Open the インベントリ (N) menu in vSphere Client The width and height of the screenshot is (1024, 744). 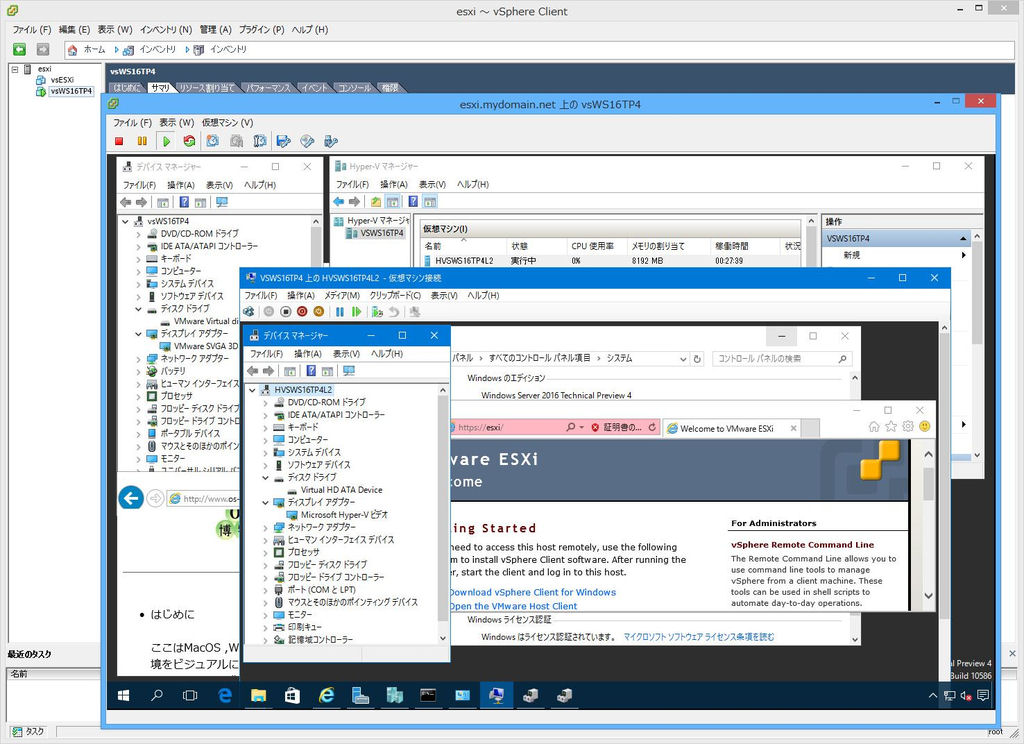point(166,29)
